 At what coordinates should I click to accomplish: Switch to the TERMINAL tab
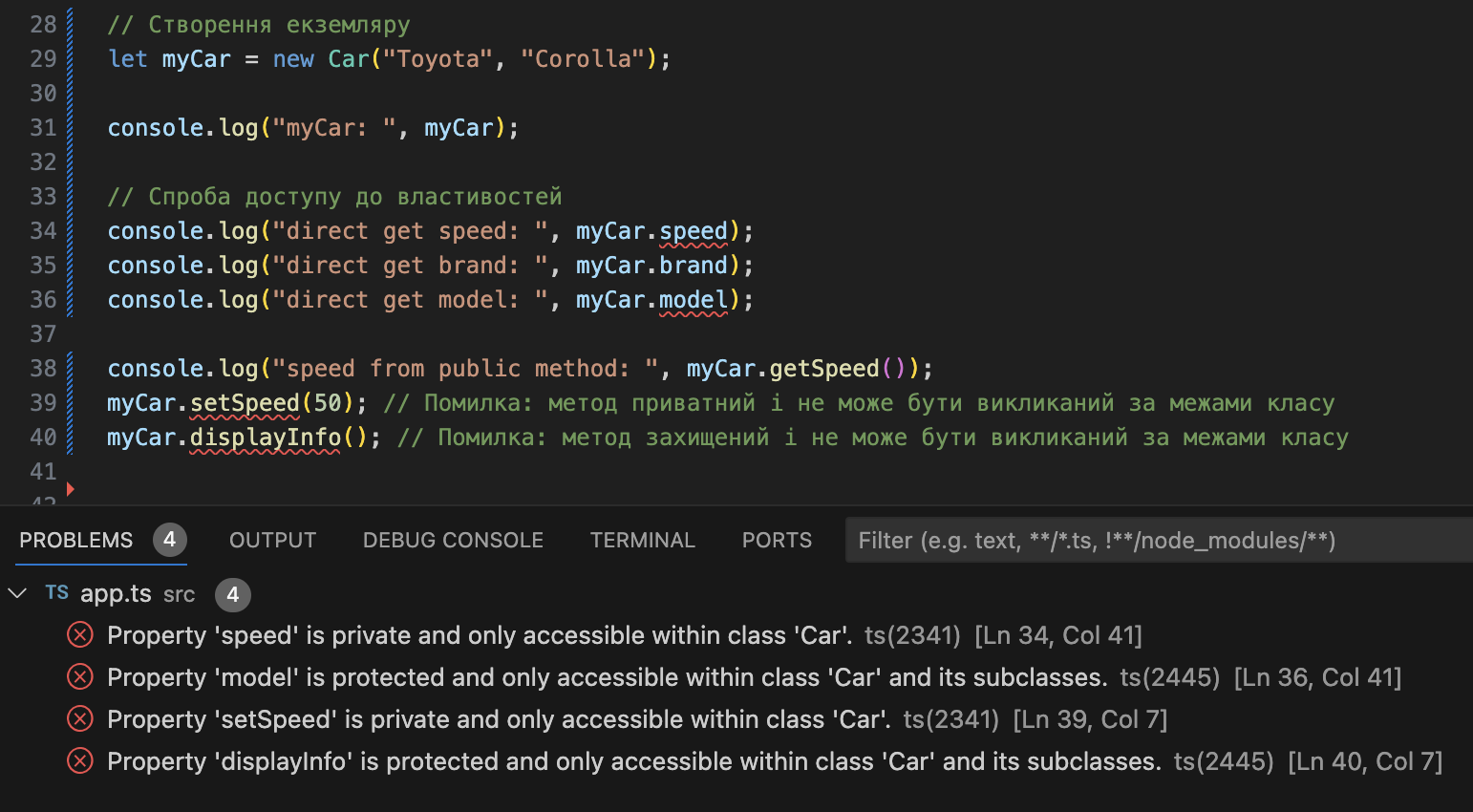642,541
